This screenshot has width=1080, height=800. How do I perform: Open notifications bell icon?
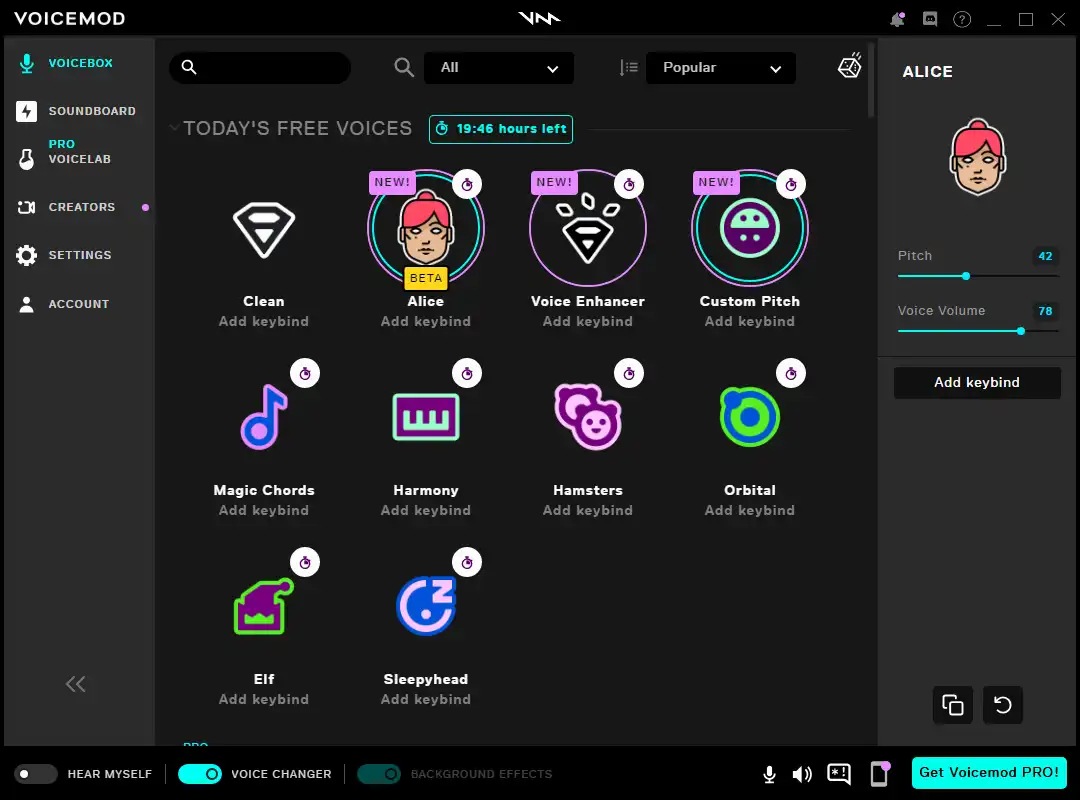[x=897, y=19]
